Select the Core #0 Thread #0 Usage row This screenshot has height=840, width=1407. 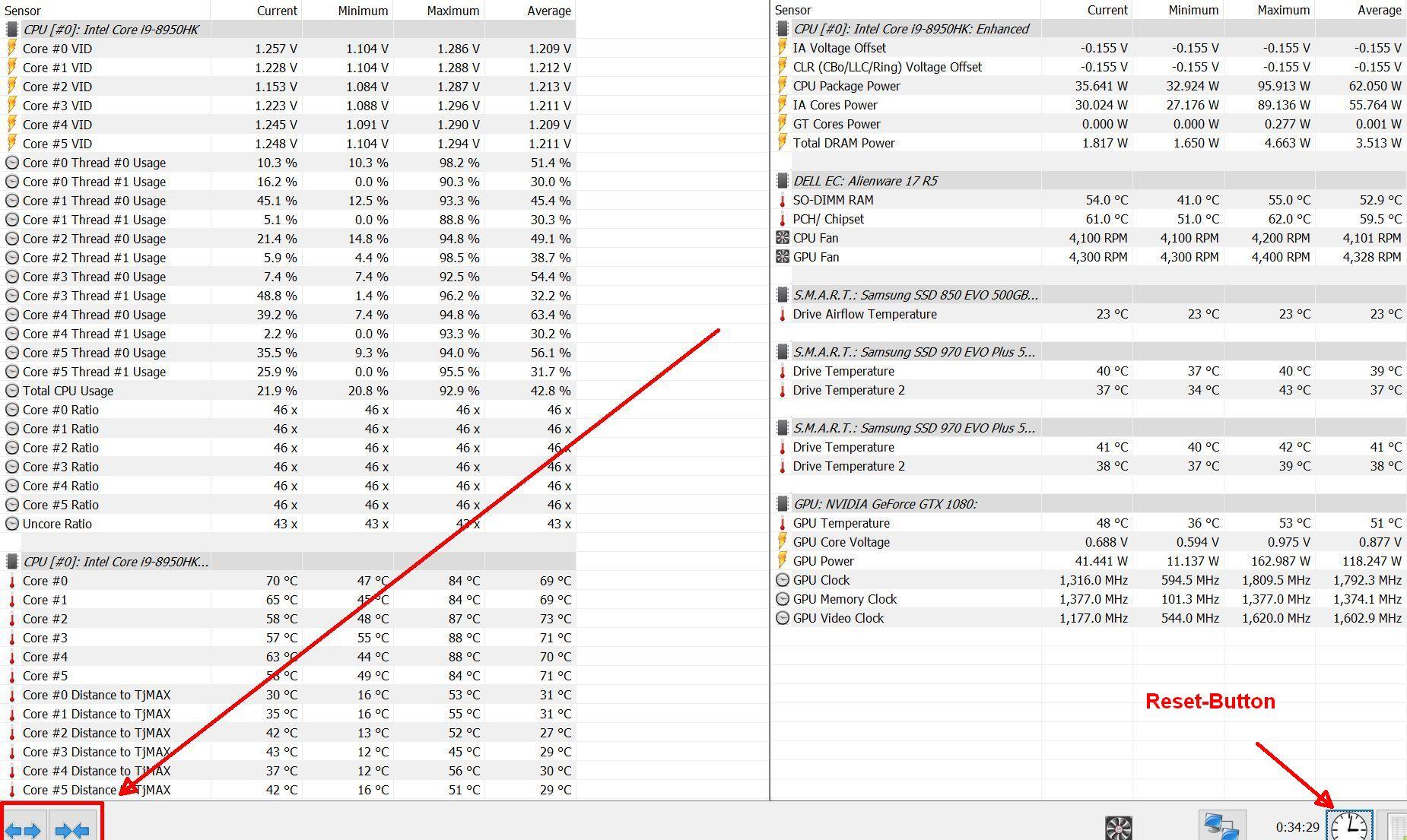coord(289,163)
